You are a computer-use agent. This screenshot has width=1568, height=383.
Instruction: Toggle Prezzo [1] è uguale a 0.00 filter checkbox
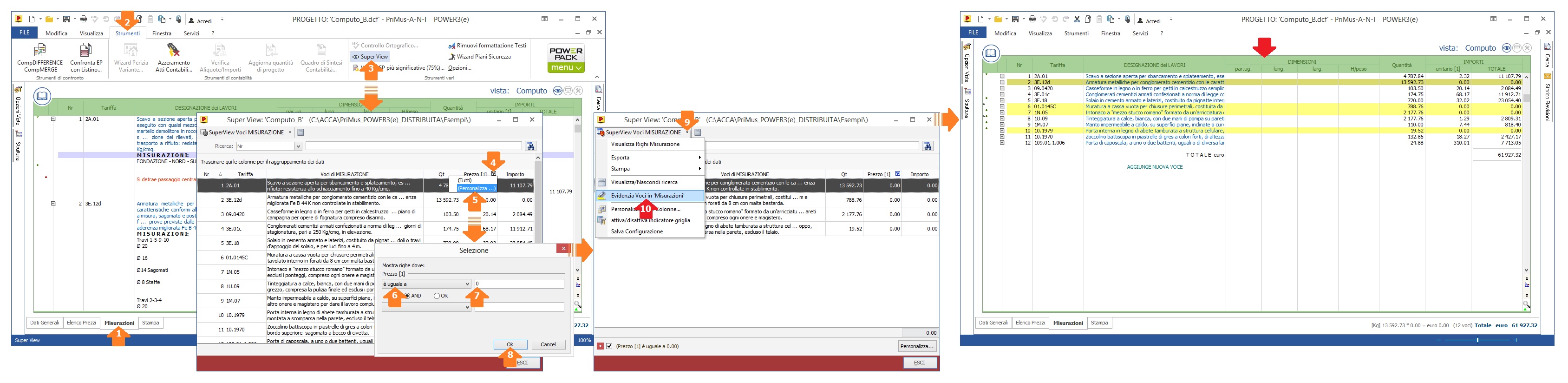pos(609,346)
